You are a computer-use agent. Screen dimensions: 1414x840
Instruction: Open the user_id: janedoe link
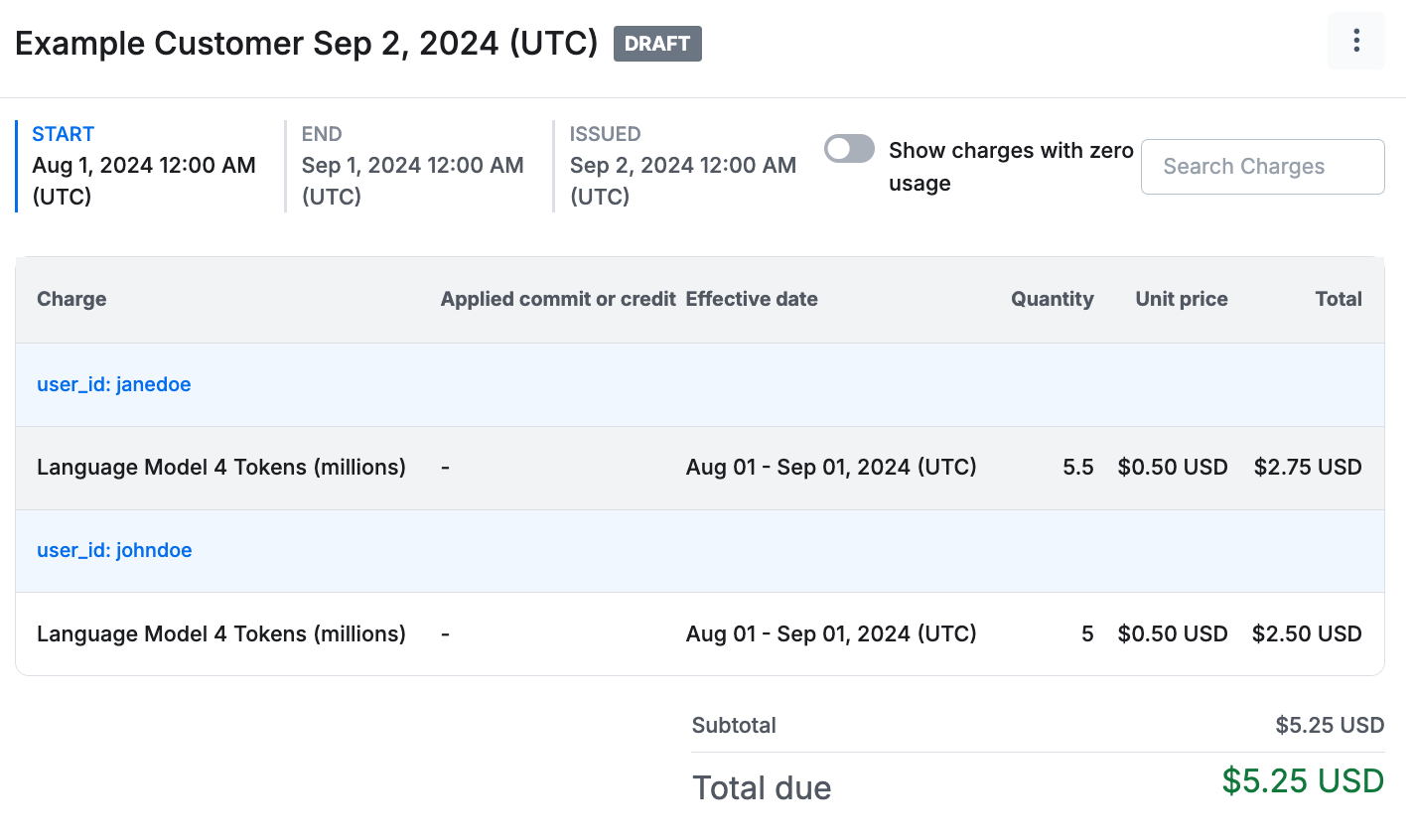113,384
